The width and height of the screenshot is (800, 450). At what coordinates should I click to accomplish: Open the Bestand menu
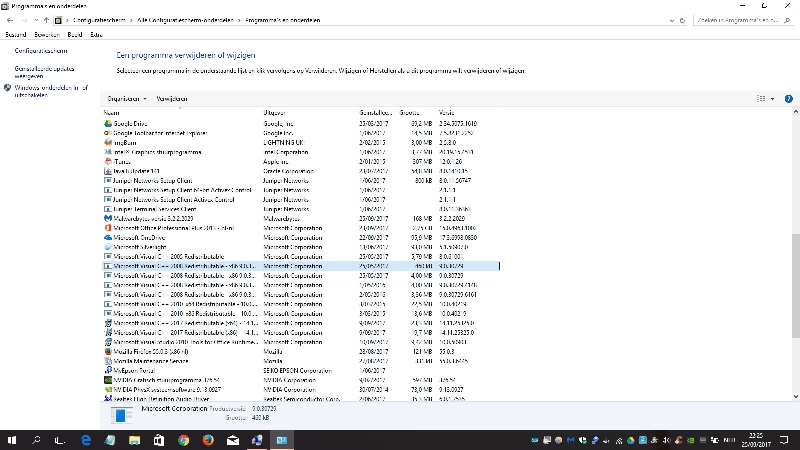(x=16, y=35)
